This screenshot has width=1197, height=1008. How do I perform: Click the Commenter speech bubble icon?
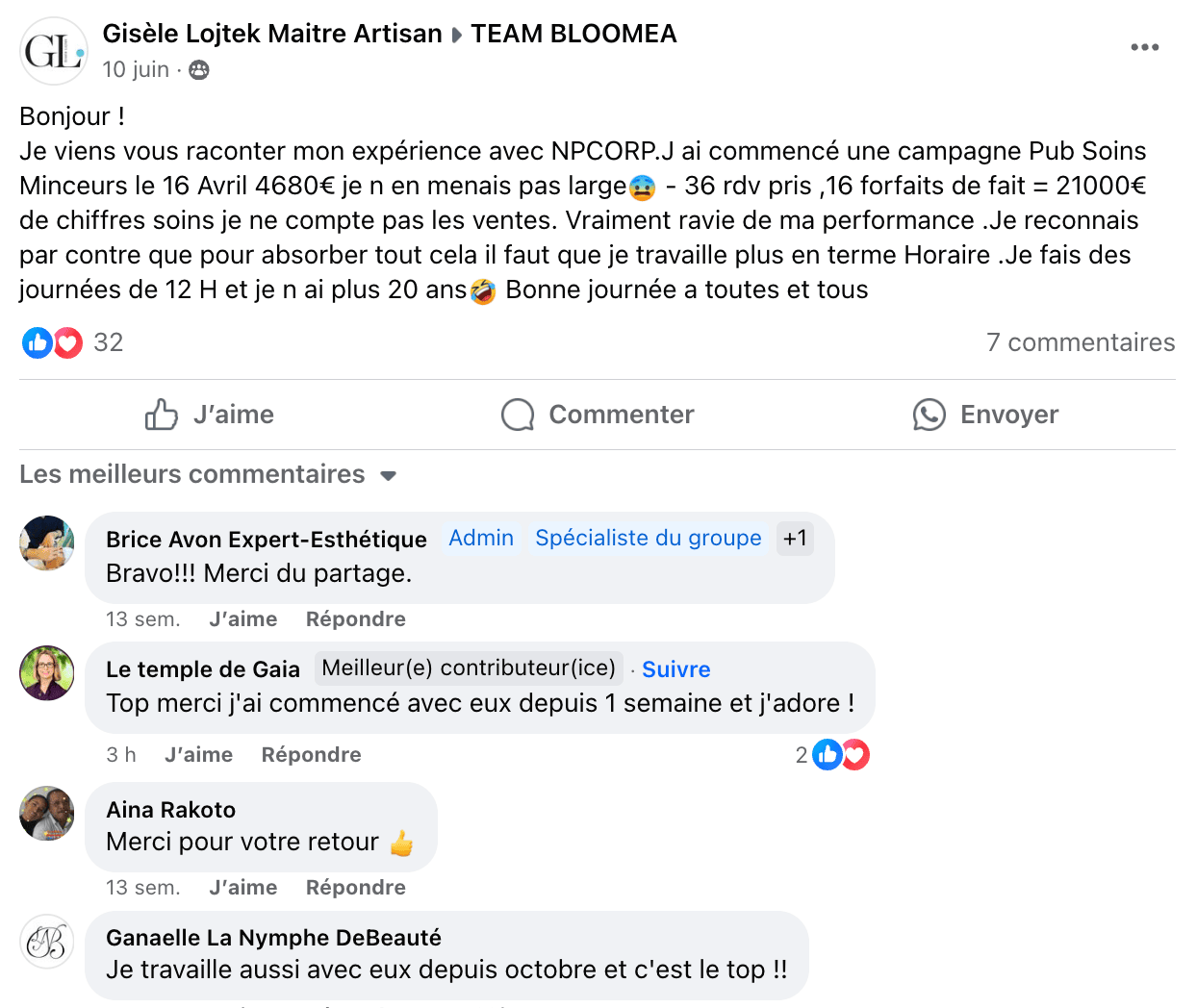click(518, 415)
